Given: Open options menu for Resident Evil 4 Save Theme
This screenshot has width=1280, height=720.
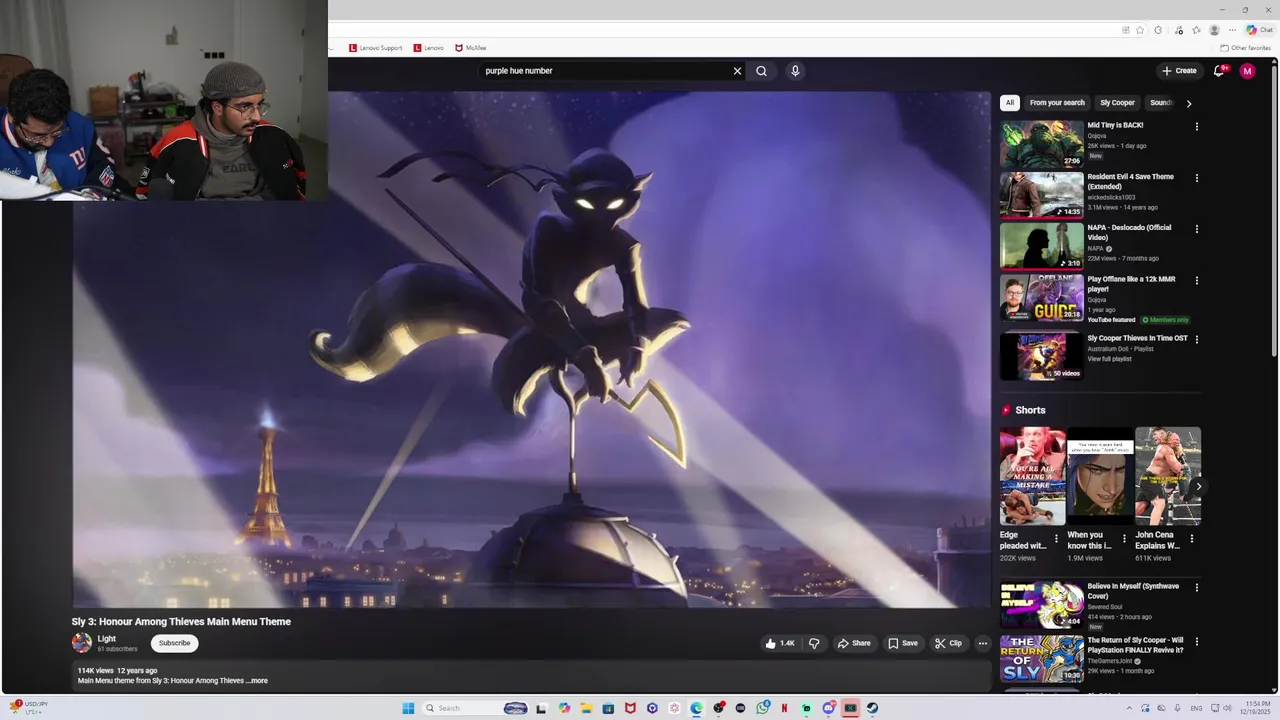Looking at the screenshot, I should (x=1196, y=178).
